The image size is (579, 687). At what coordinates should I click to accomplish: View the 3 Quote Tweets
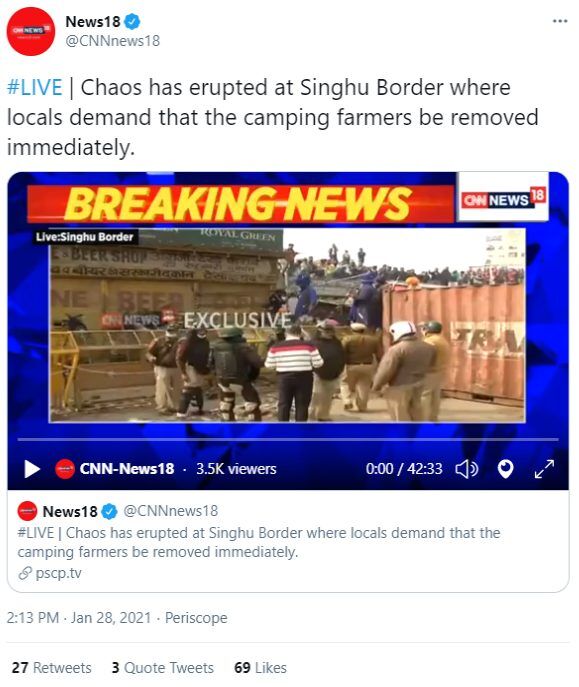point(162,668)
